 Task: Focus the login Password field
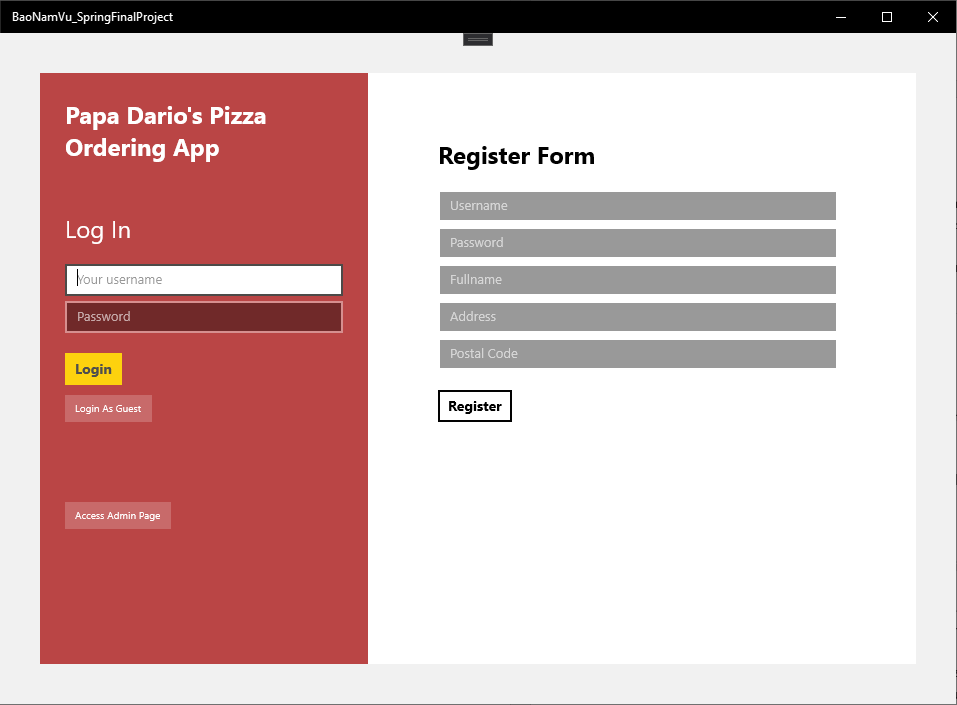(x=204, y=317)
